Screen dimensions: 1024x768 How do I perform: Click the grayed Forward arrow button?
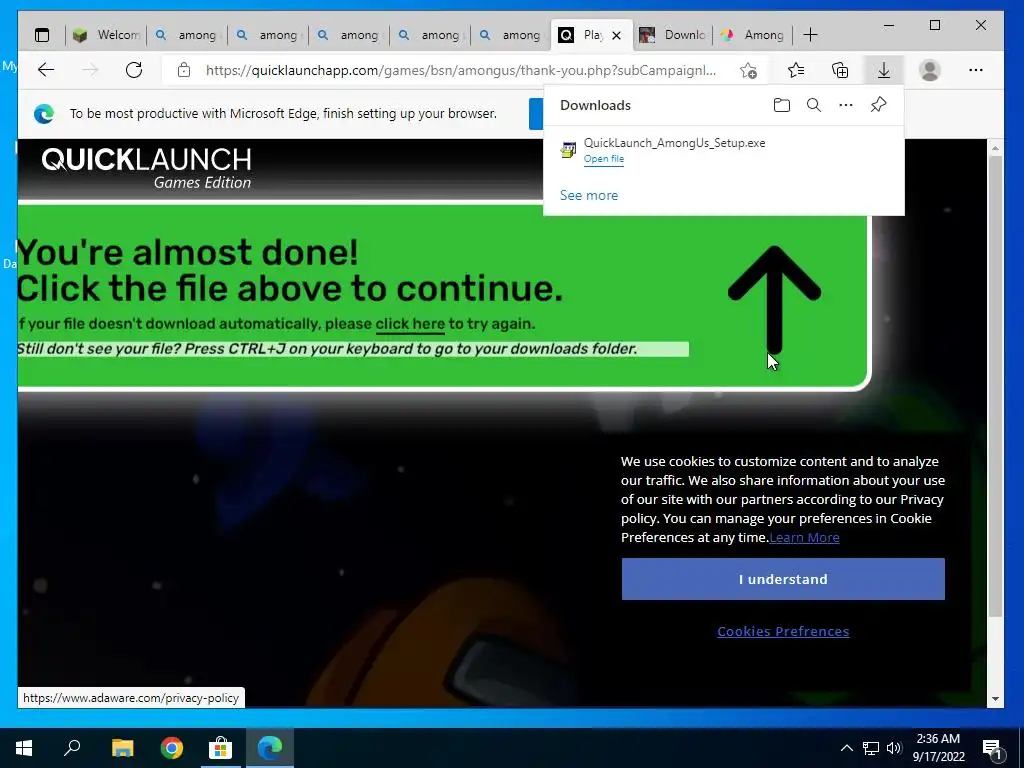[90, 70]
